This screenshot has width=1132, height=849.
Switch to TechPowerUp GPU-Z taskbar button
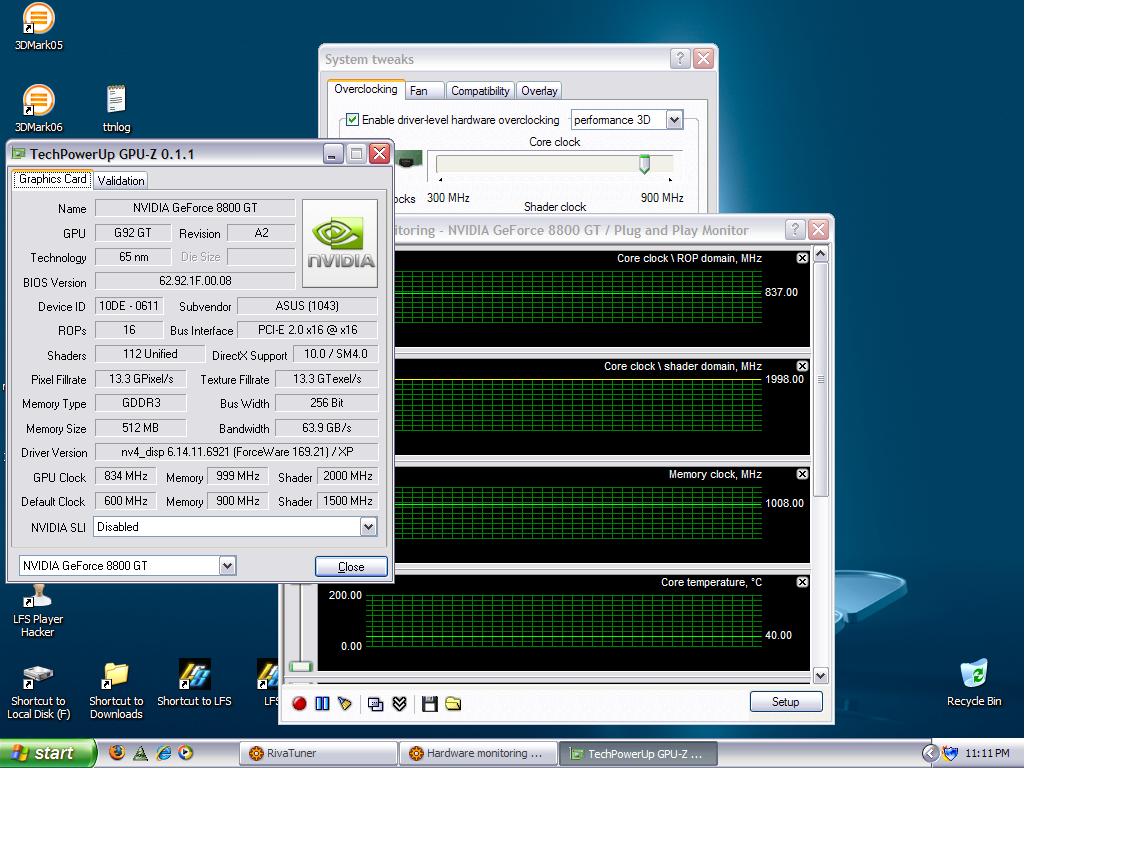click(x=638, y=753)
